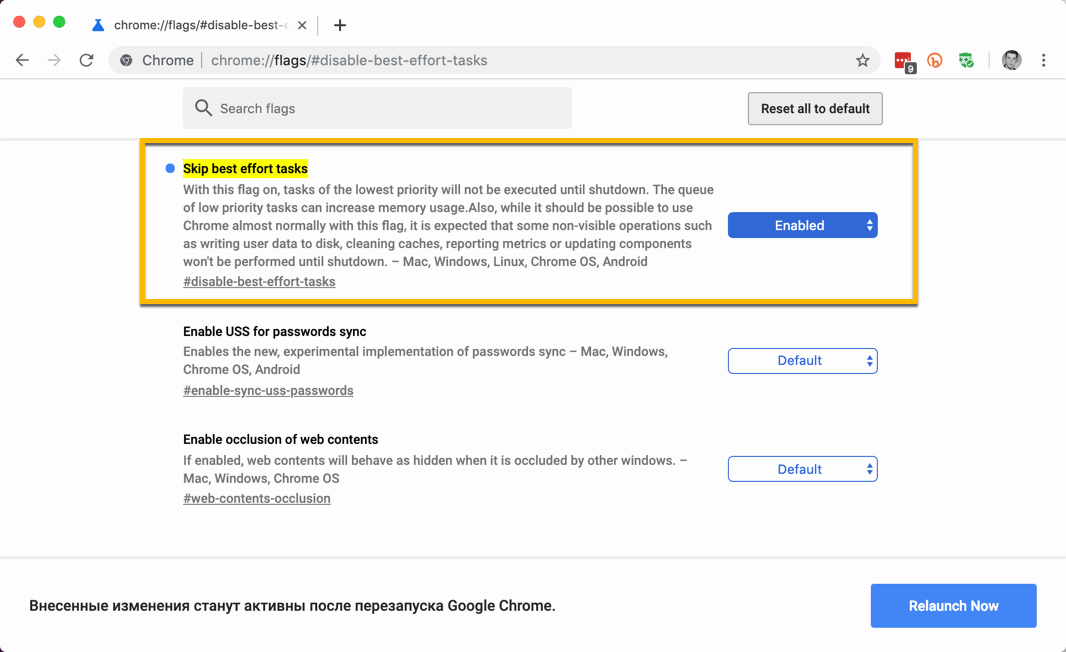Open the Default dropdown for USS passwords sync
Screen dimensions: 1066x652
802,361
